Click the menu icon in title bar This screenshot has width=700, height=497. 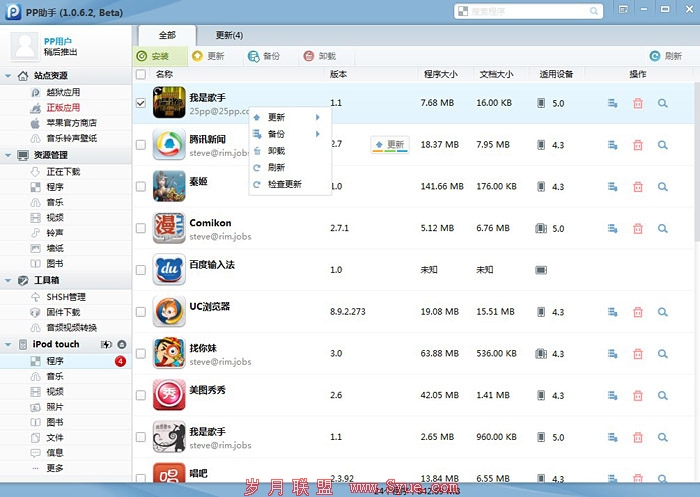point(623,9)
